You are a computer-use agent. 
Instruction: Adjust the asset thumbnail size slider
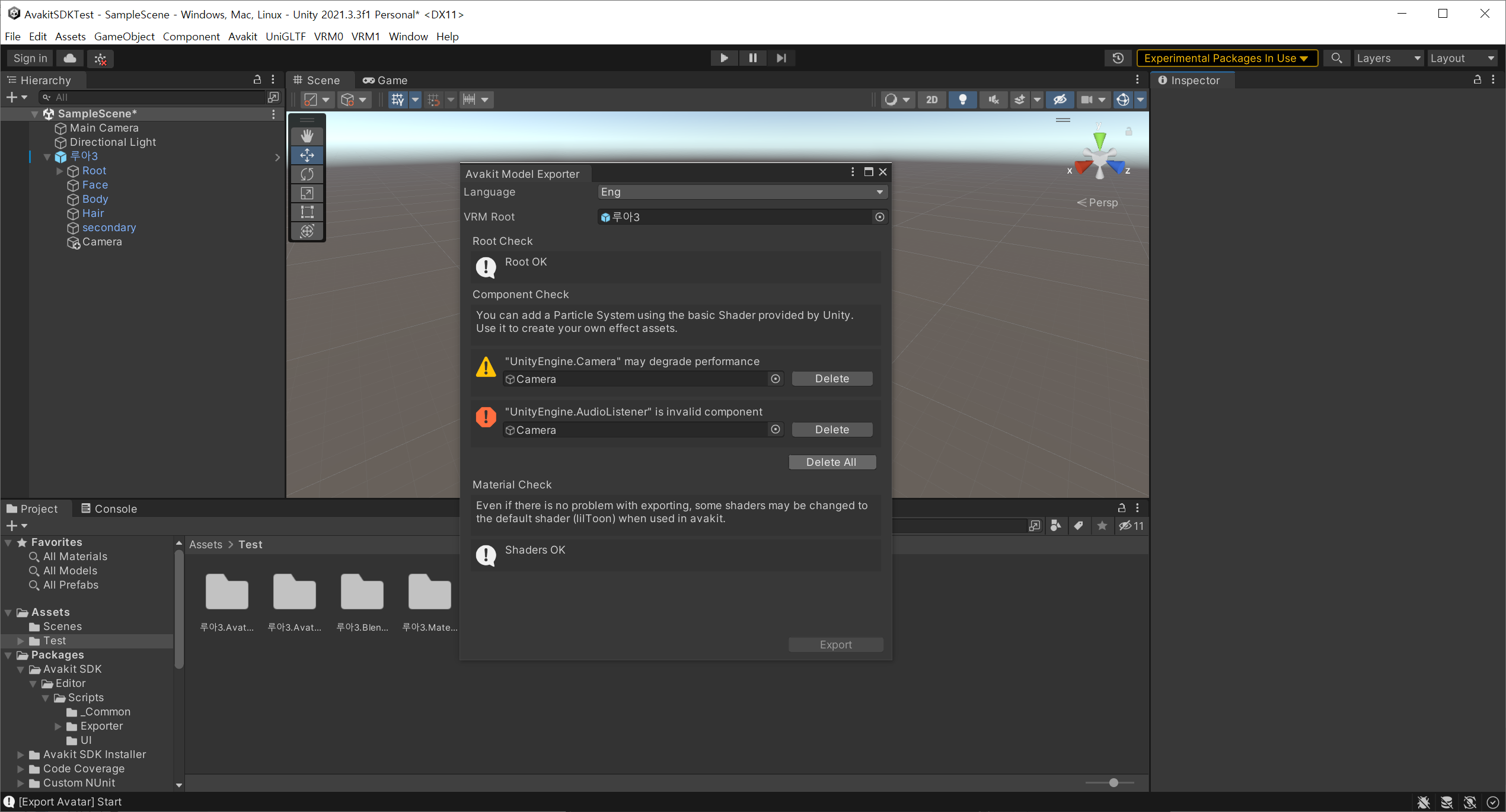pos(1113,782)
